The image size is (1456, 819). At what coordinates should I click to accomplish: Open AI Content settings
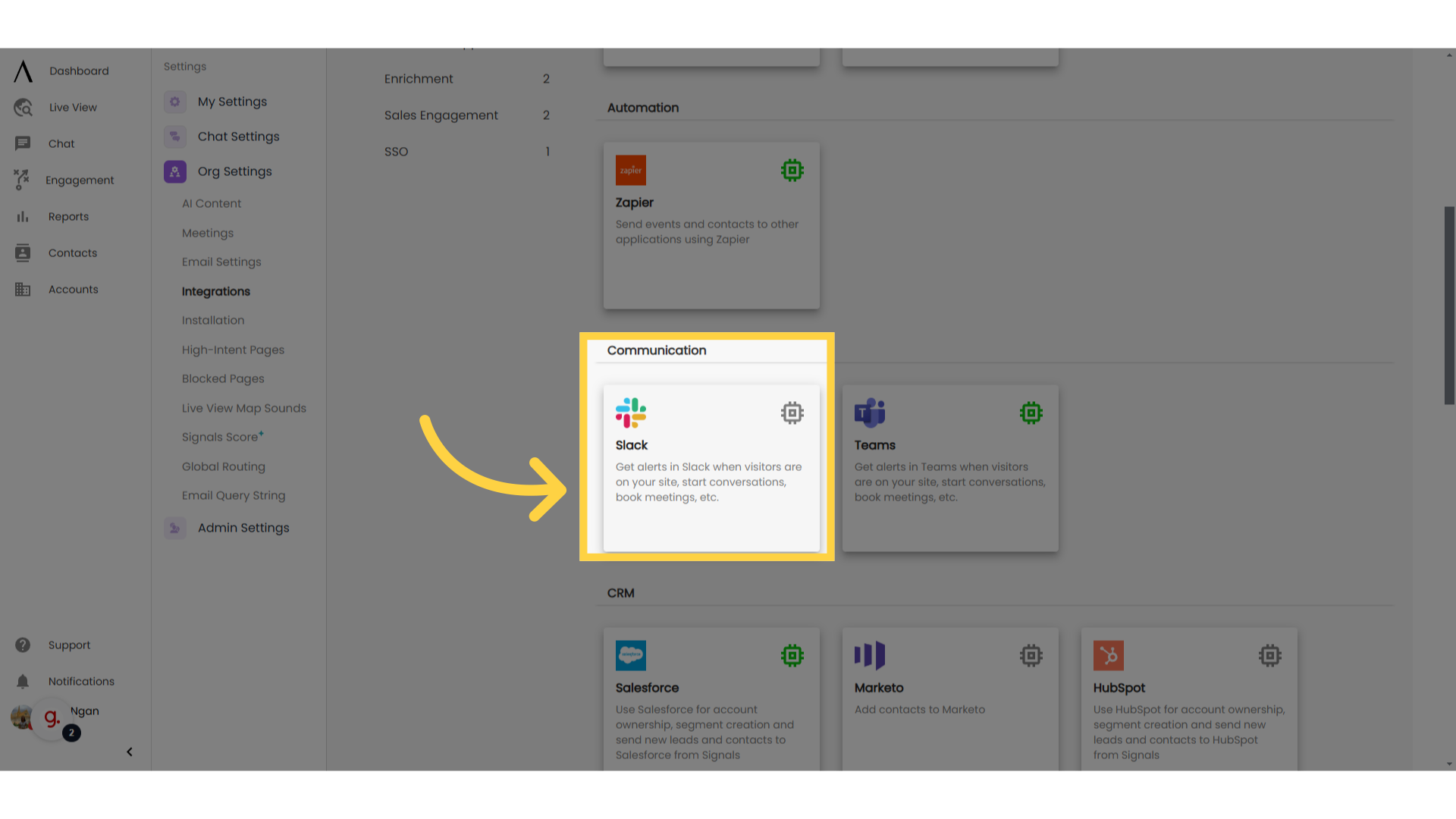coord(212,204)
